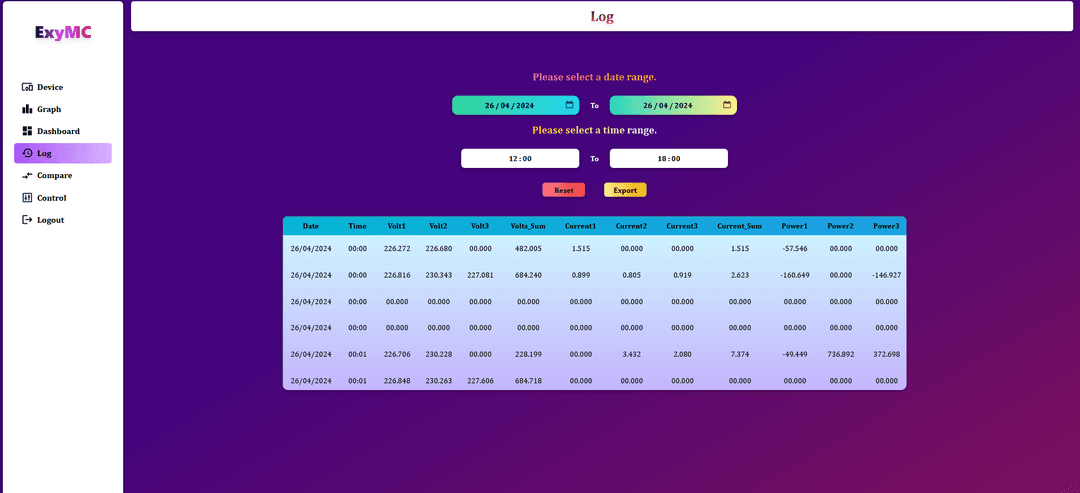The height and width of the screenshot is (493, 1080).
Task: Open the end date calendar picker icon
Action: pyautogui.click(x=727, y=105)
